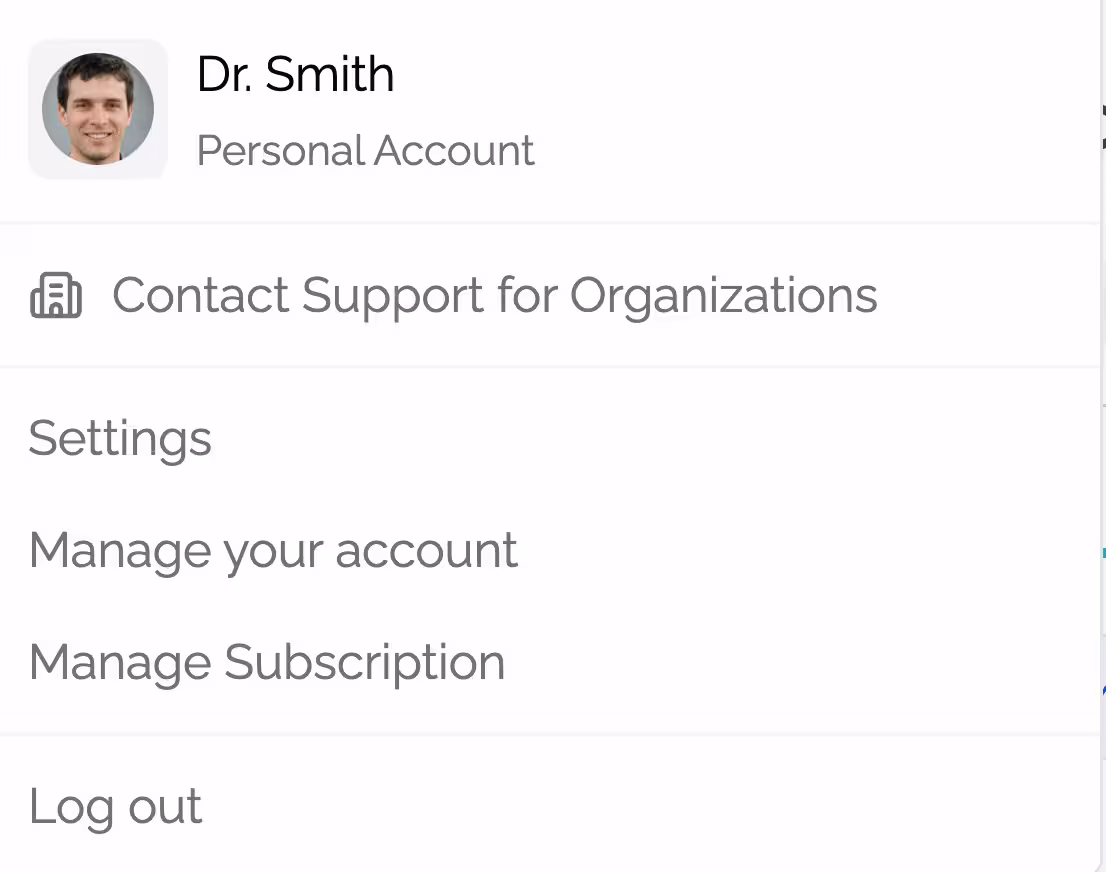Viewport: 1106px width, 872px height.
Task: Log out of the account
Action: point(115,806)
